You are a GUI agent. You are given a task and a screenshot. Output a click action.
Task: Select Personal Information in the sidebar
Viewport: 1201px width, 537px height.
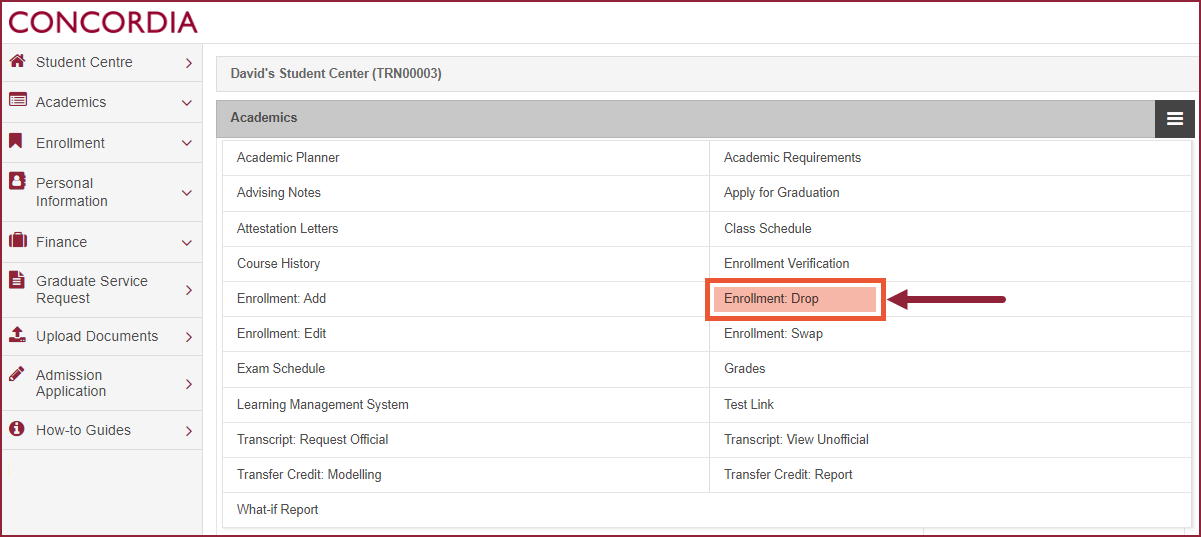tap(72, 192)
